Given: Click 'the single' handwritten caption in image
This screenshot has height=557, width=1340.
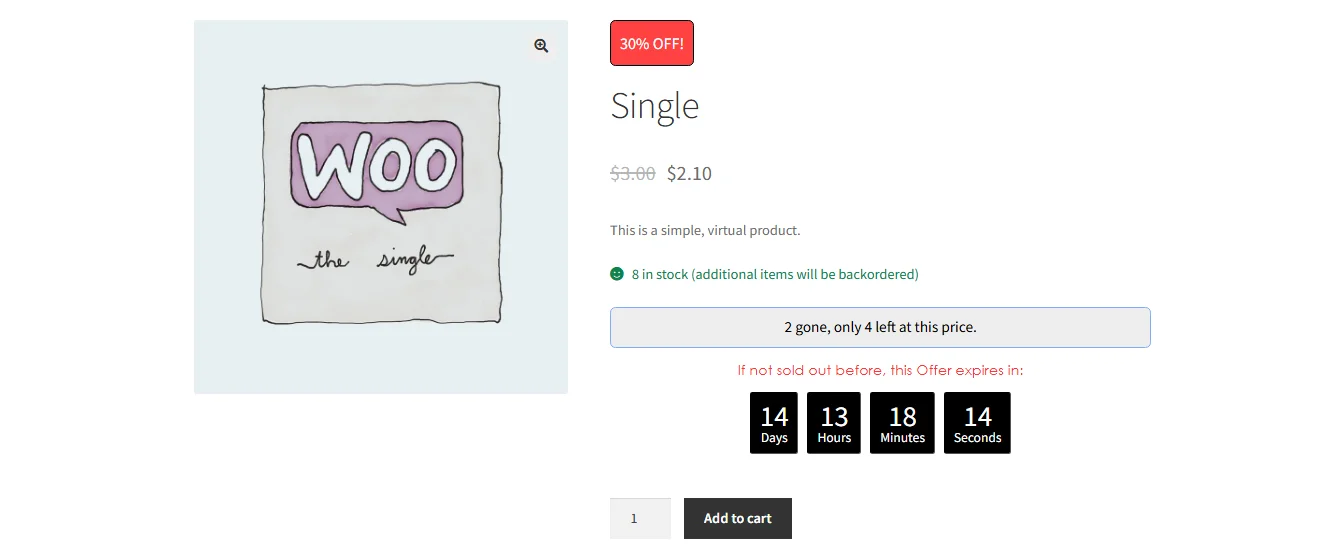Looking at the screenshot, I should click(376, 260).
